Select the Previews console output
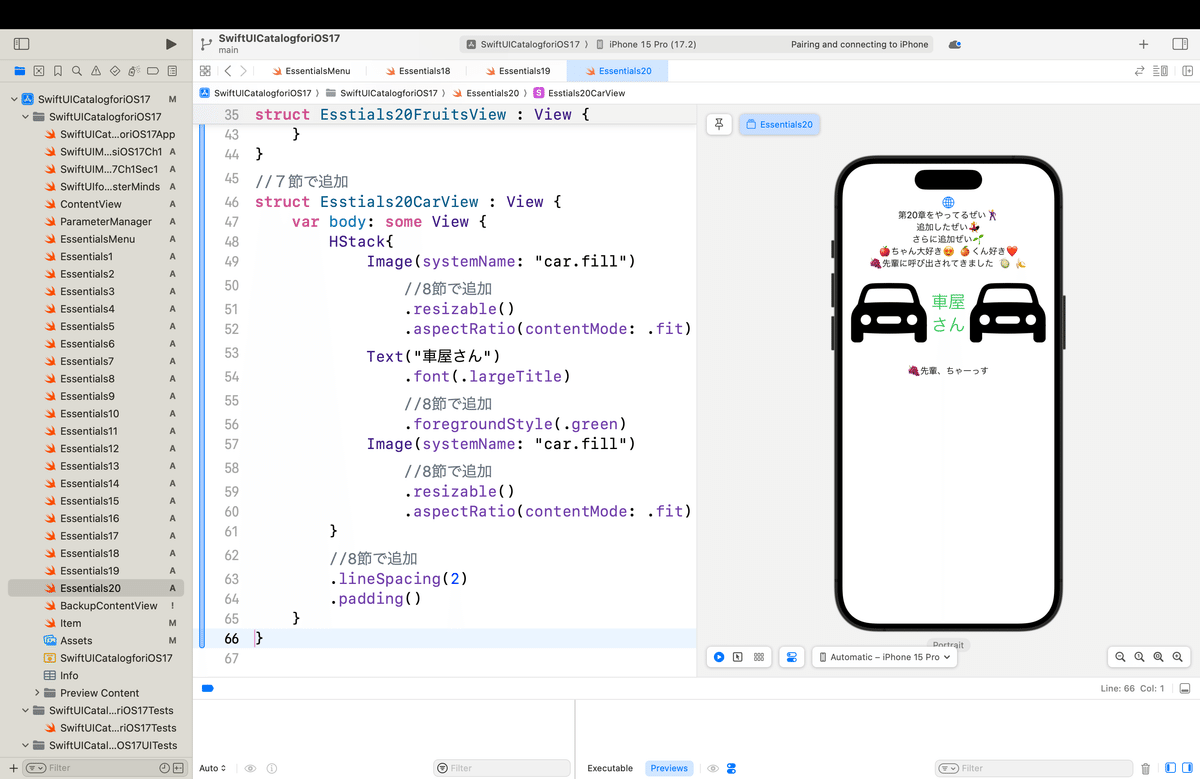Viewport: 1200px width, 779px height. (669, 768)
